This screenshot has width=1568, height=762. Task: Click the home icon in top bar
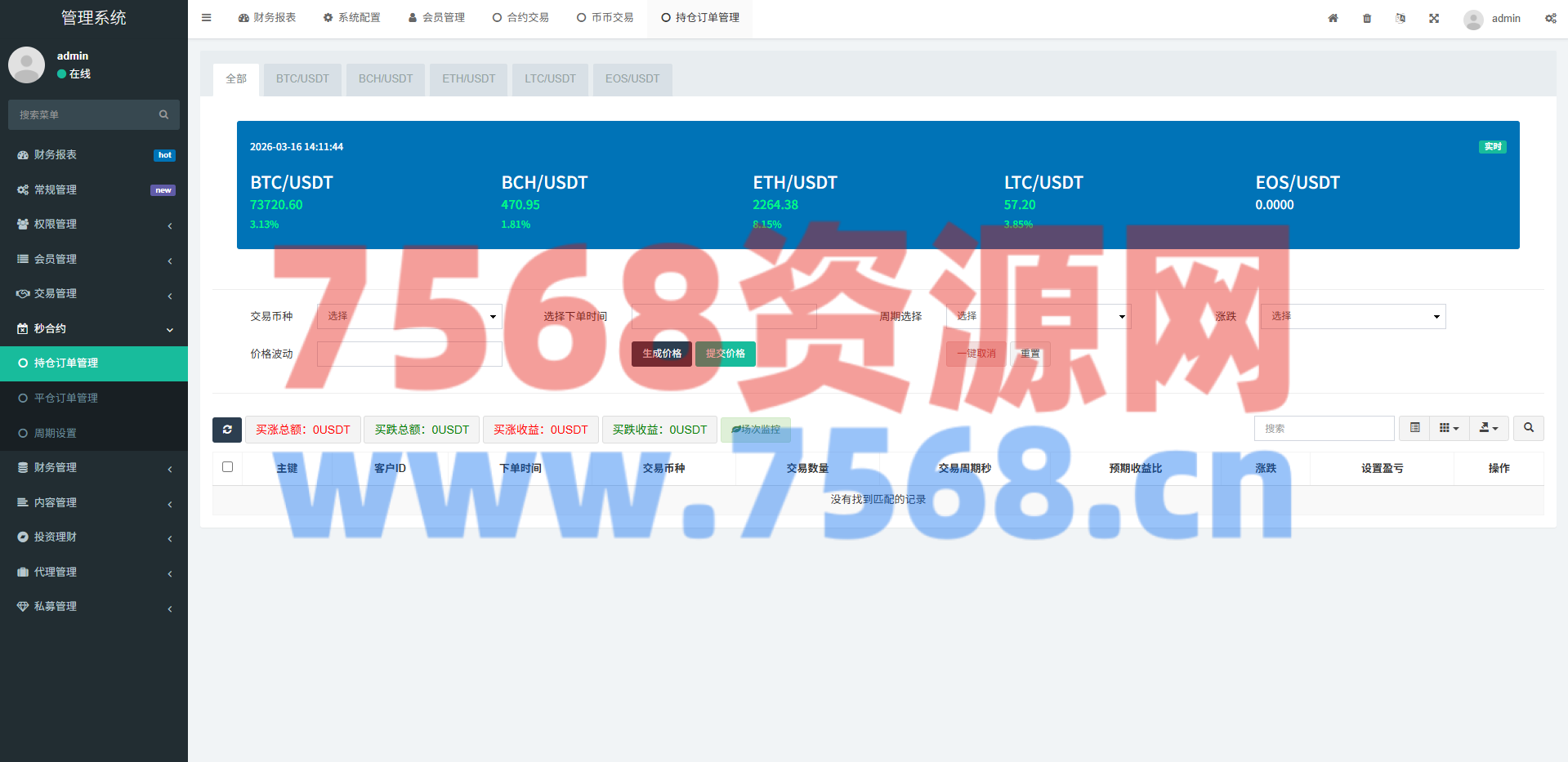point(1333,18)
